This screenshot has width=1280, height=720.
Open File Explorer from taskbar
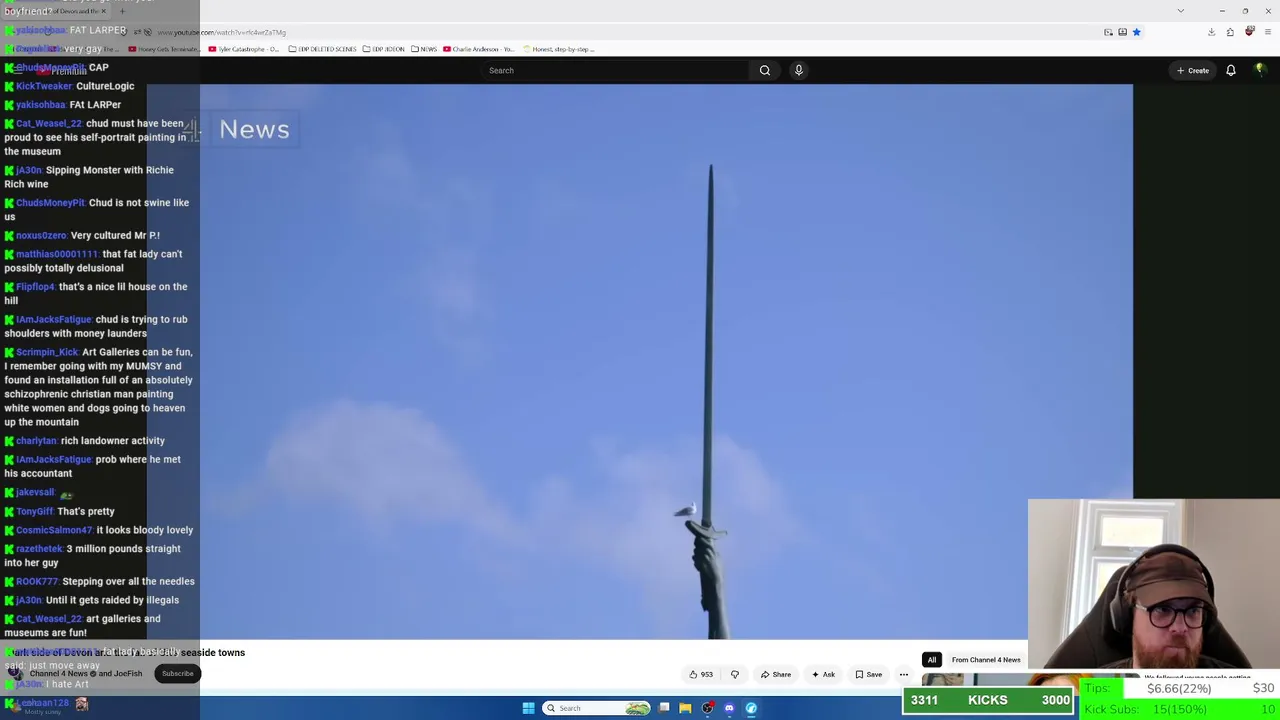685,708
